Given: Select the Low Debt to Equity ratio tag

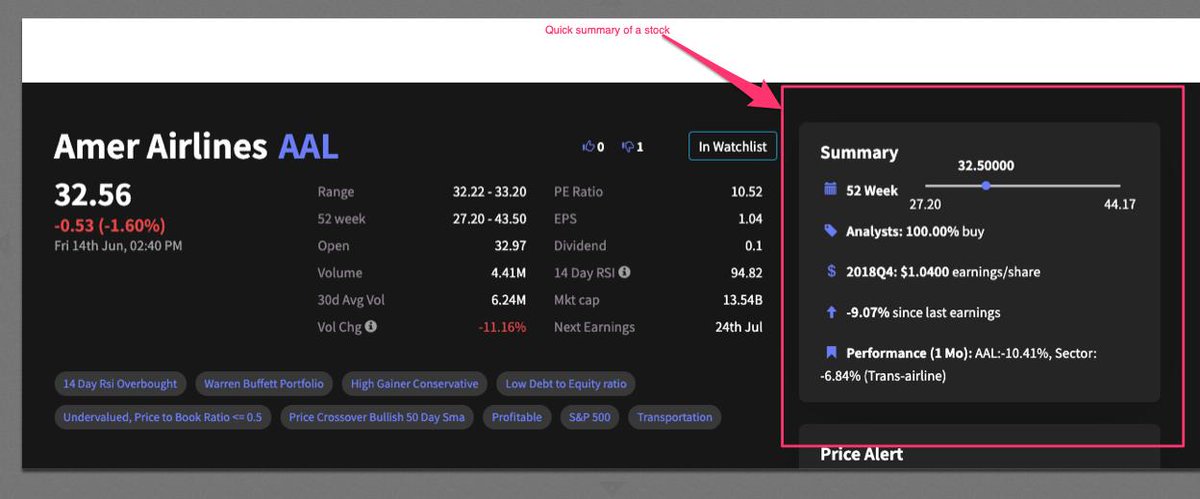Looking at the screenshot, I should point(566,384).
